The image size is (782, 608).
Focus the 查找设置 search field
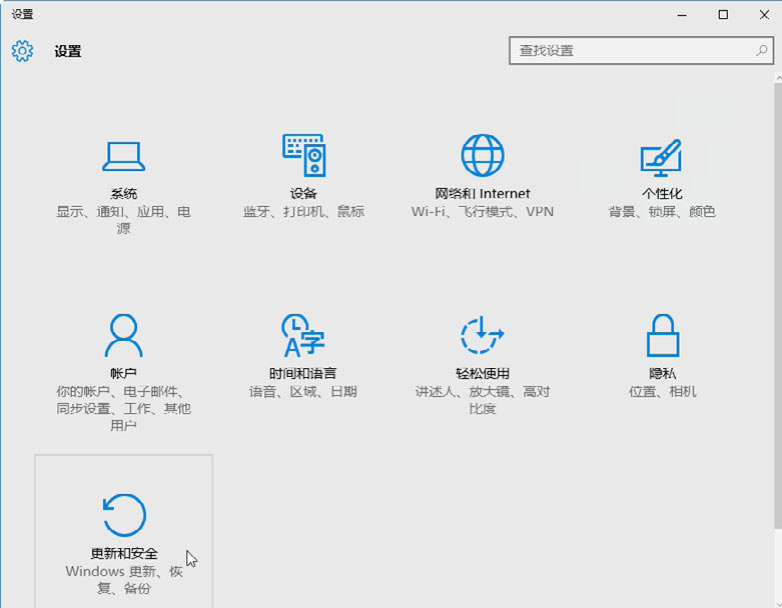(x=630, y=50)
